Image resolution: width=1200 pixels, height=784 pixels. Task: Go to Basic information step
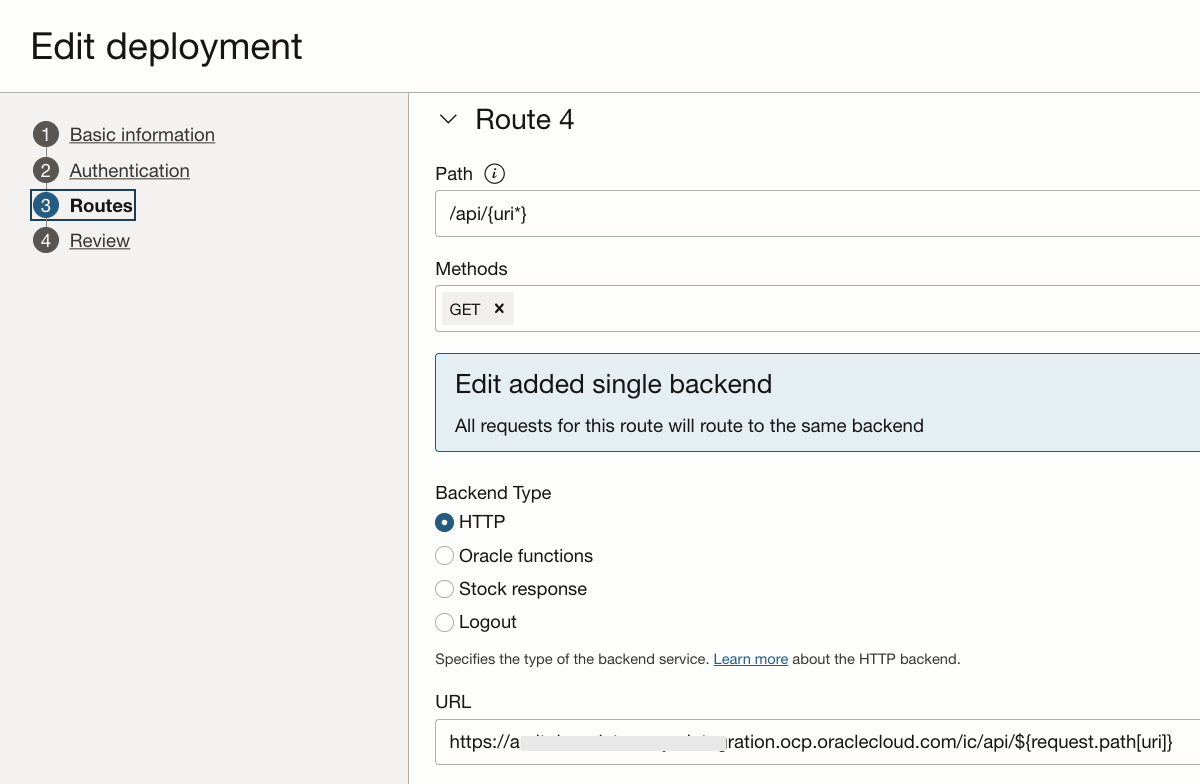click(142, 135)
